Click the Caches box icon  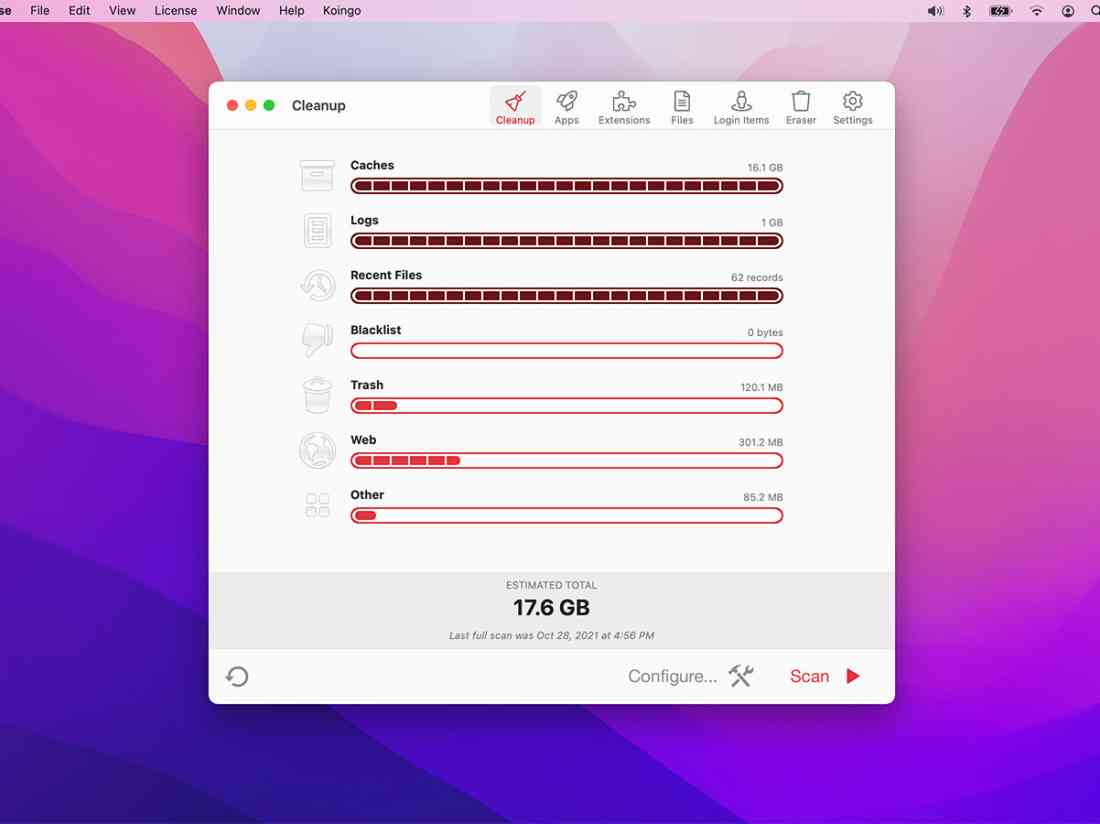317,174
